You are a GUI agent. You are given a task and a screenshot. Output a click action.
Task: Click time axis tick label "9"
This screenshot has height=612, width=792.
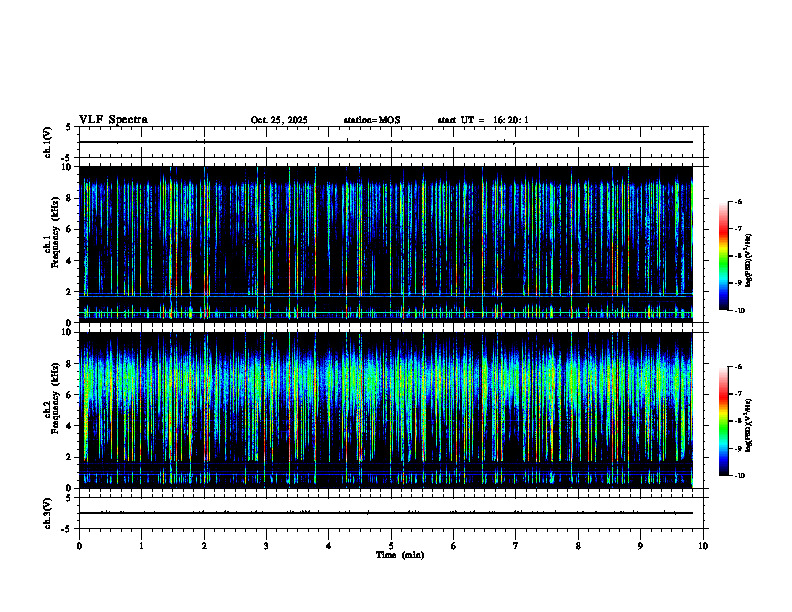point(640,546)
